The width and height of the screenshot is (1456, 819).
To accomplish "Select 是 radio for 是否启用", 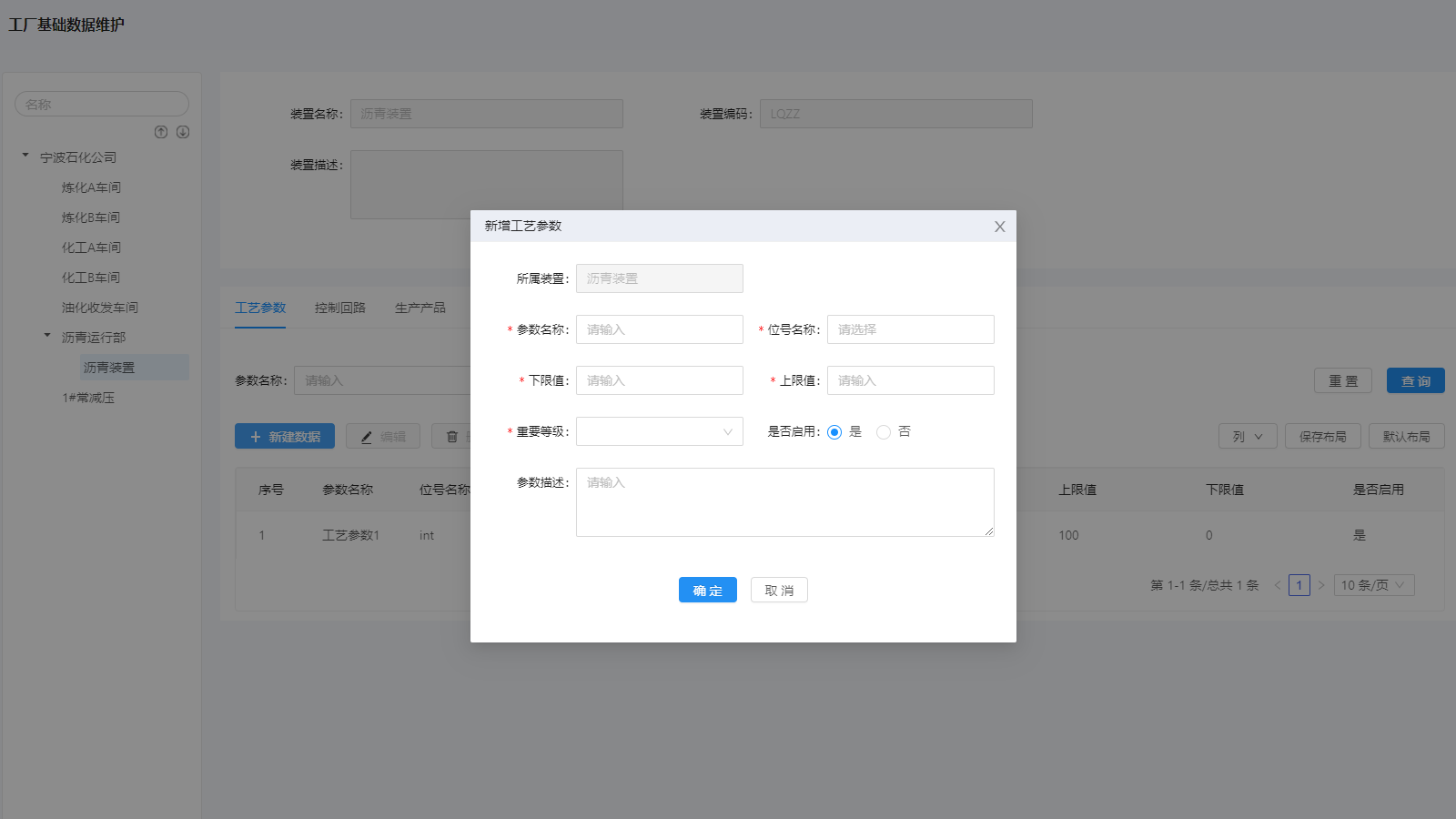I will tap(834, 432).
